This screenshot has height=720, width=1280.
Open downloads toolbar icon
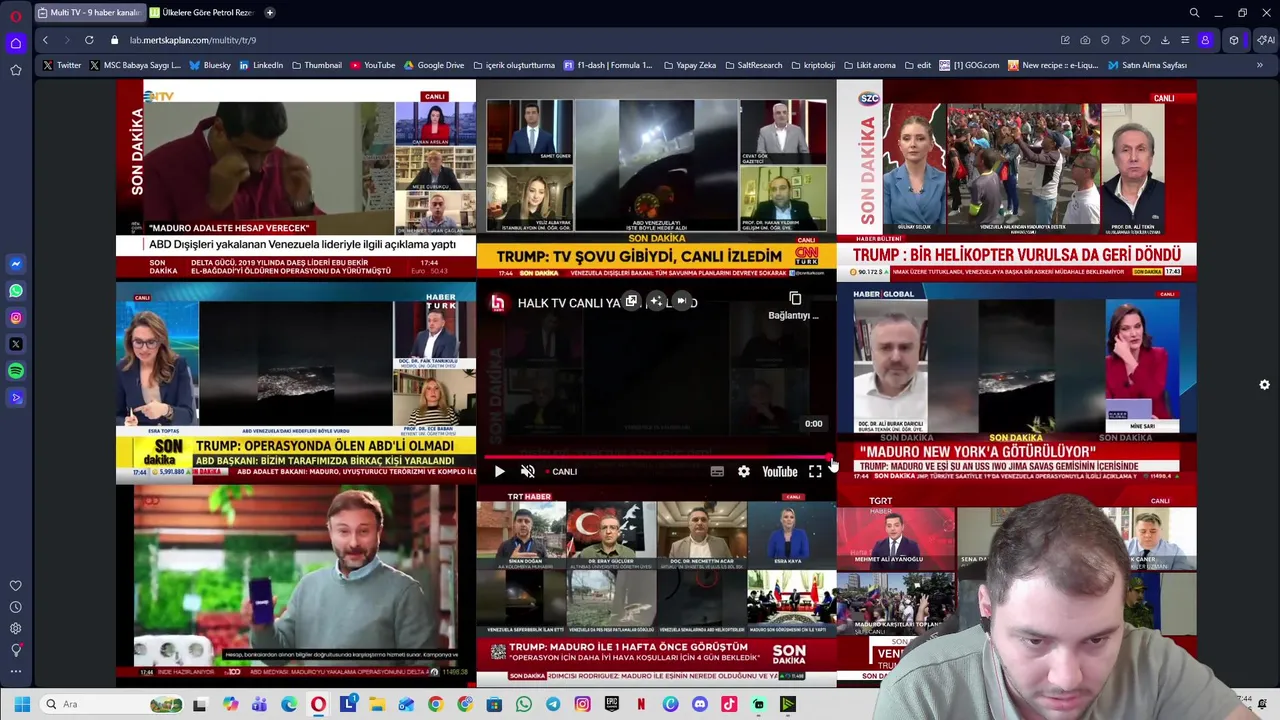click(x=1165, y=40)
